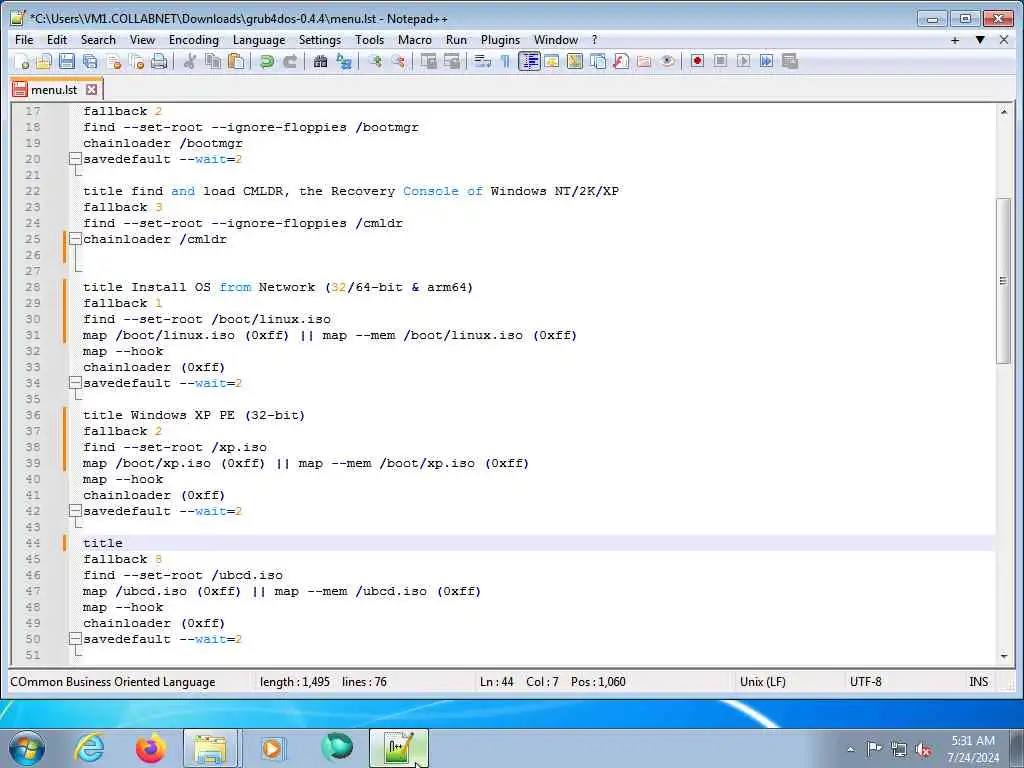Print the document with printer icon
The width and height of the screenshot is (1024, 768).
point(159,61)
